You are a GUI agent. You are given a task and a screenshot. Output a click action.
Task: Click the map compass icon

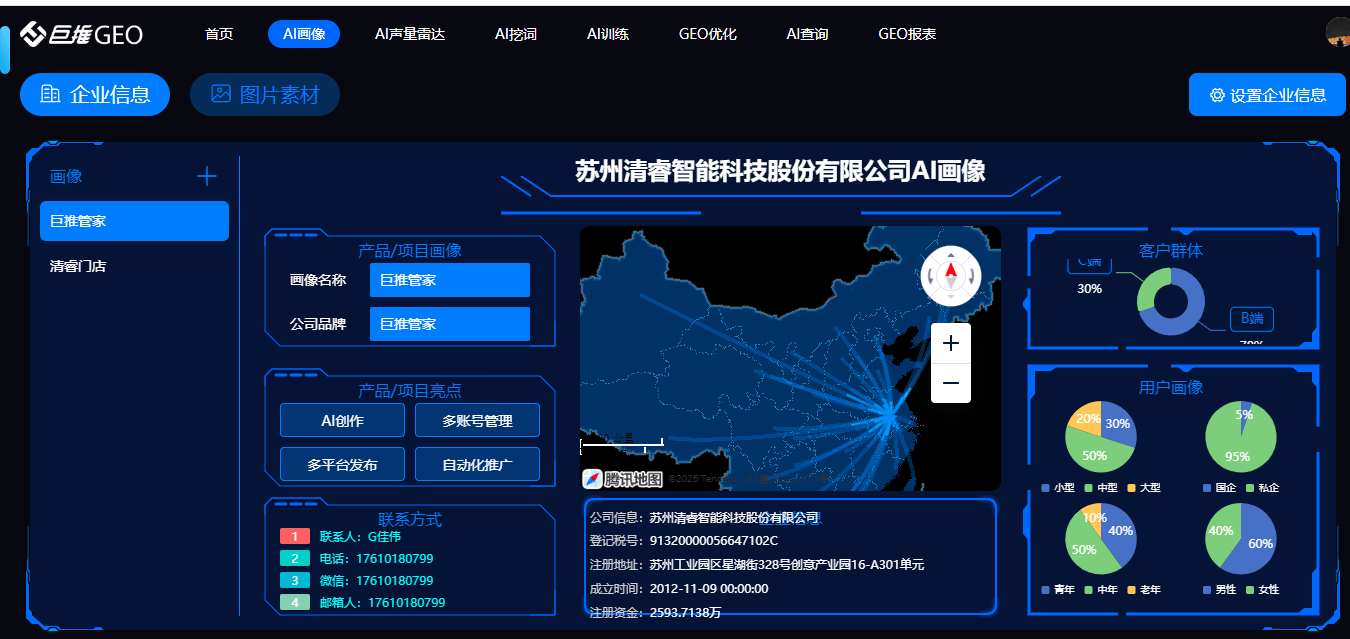[x=951, y=274]
